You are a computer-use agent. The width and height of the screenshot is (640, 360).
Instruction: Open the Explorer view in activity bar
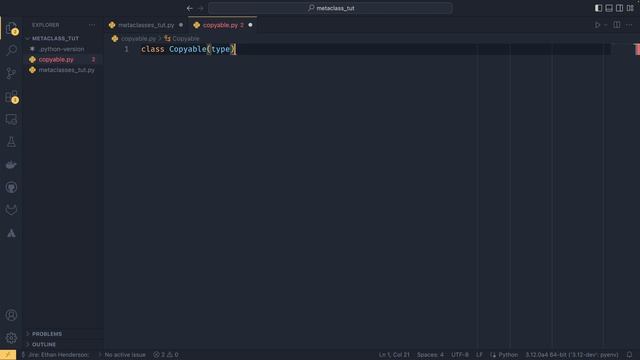pos(11,28)
